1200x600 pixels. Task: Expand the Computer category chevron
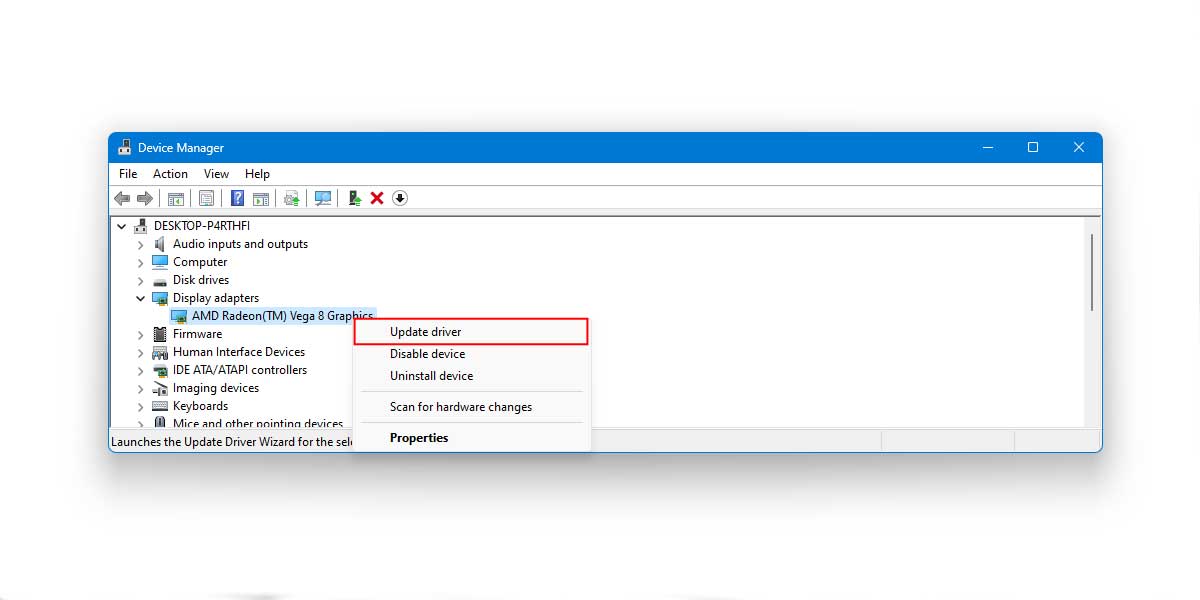141,262
